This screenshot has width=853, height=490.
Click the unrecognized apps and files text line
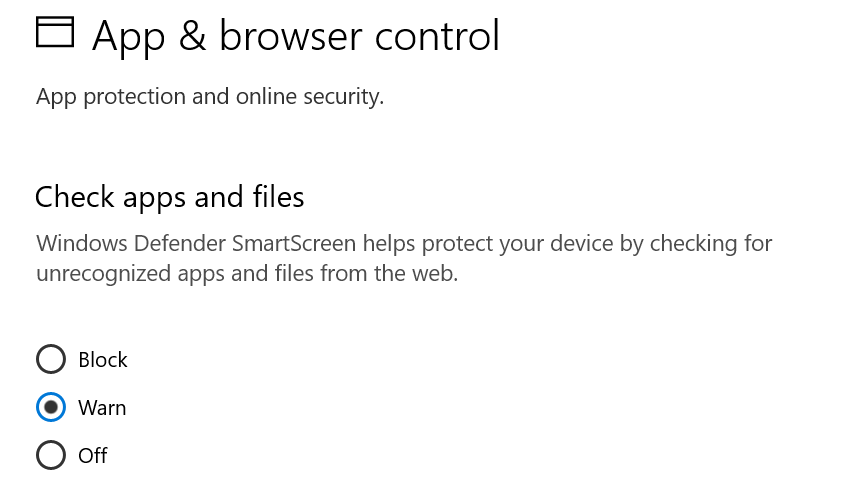[x=247, y=274]
